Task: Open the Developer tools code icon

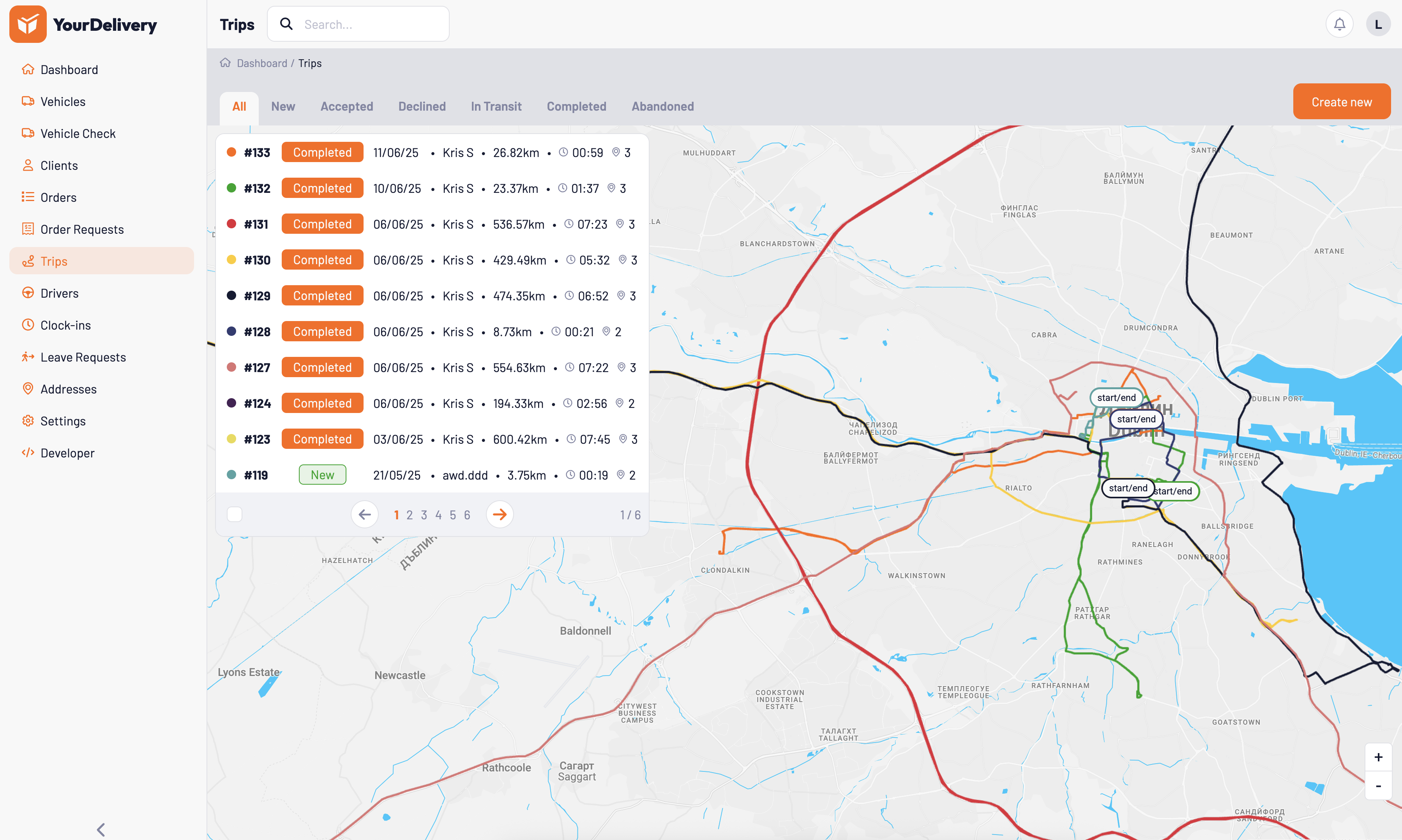Action: pyautogui.click(x=28, y=452)
